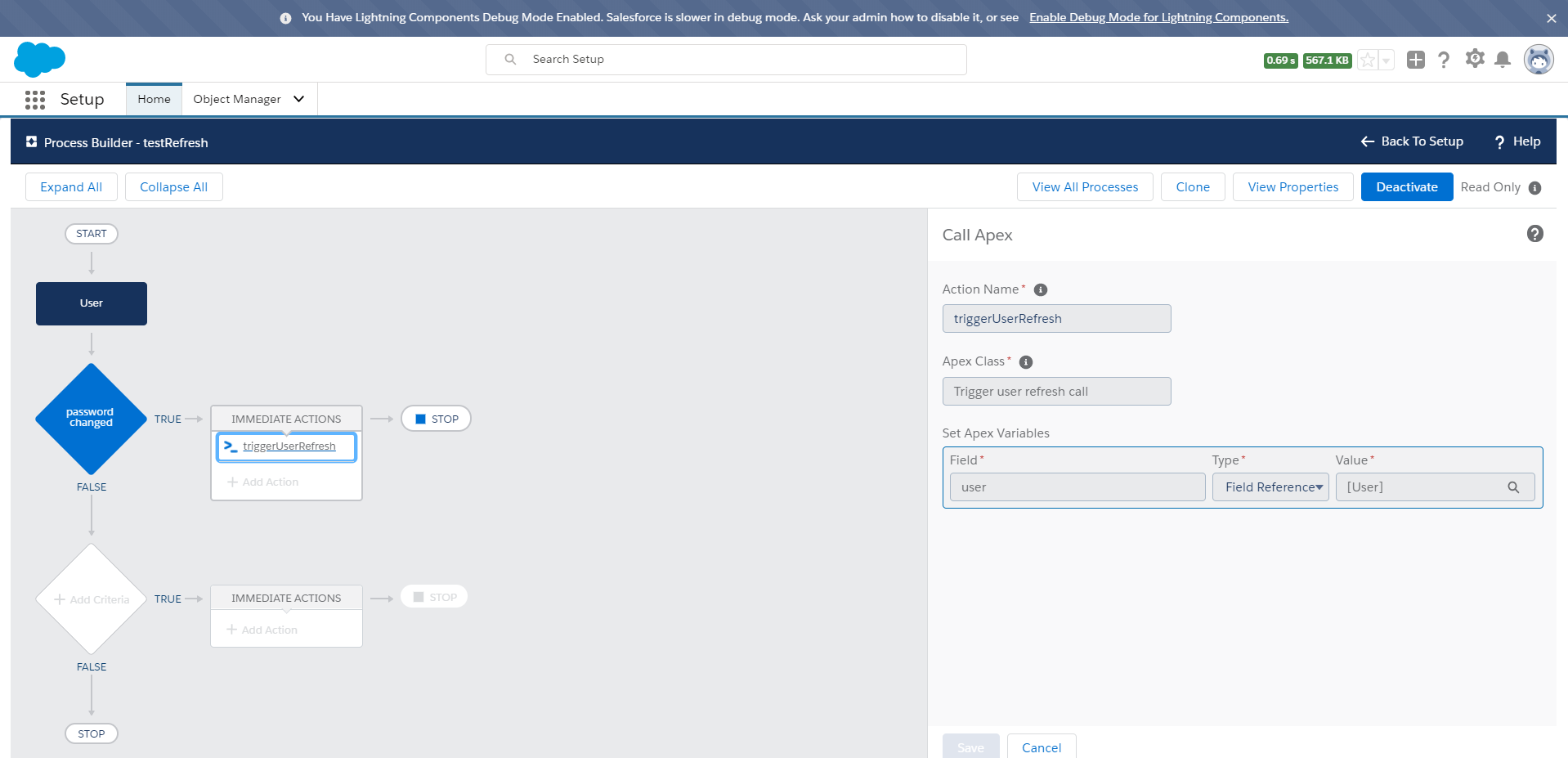Click Add Action under triggerUserRefresh
The height and width of the screenshot is (758, 1568).
[263, 482]
